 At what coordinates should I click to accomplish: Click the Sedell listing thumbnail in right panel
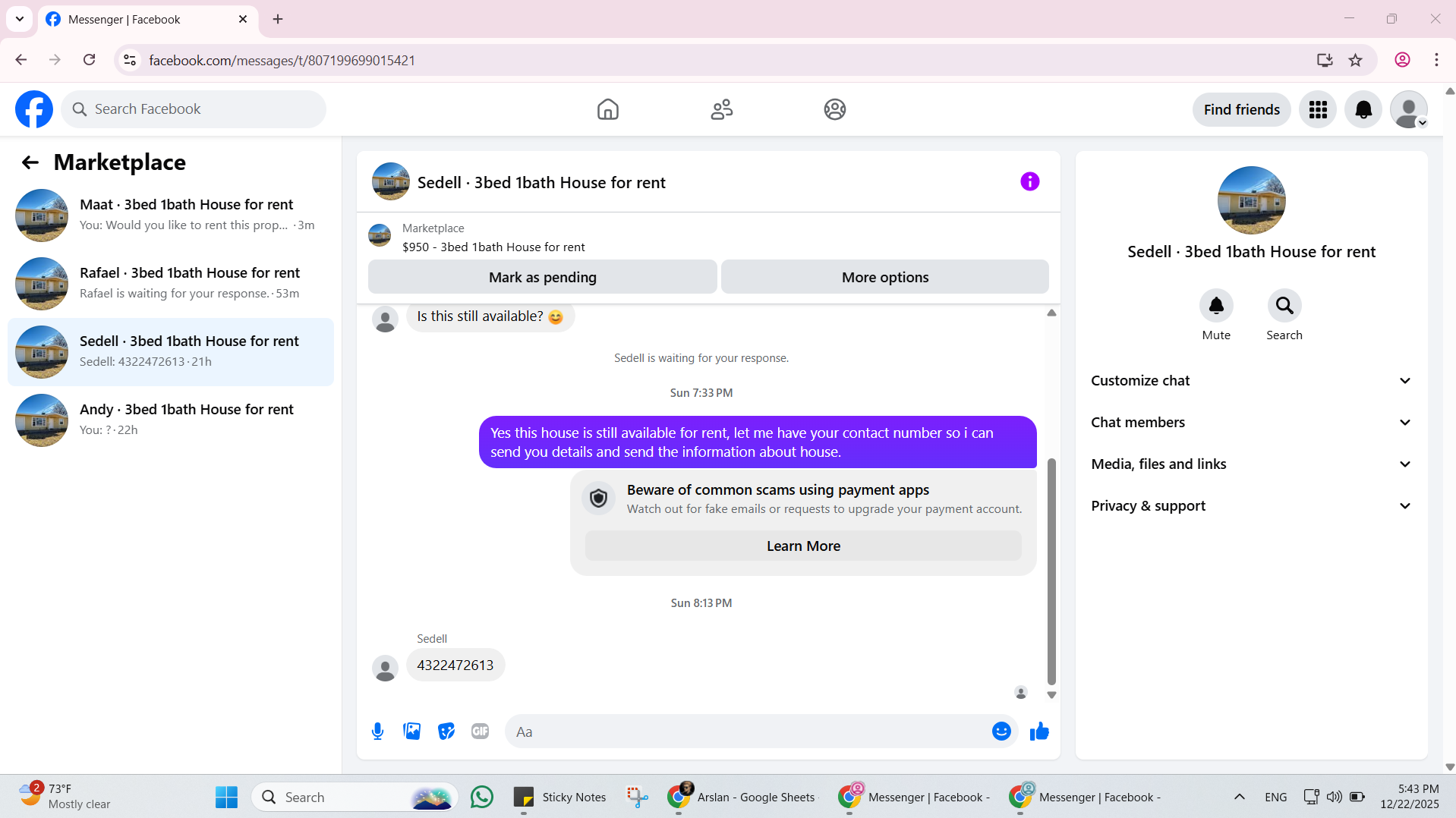(x=1251, y=200)
